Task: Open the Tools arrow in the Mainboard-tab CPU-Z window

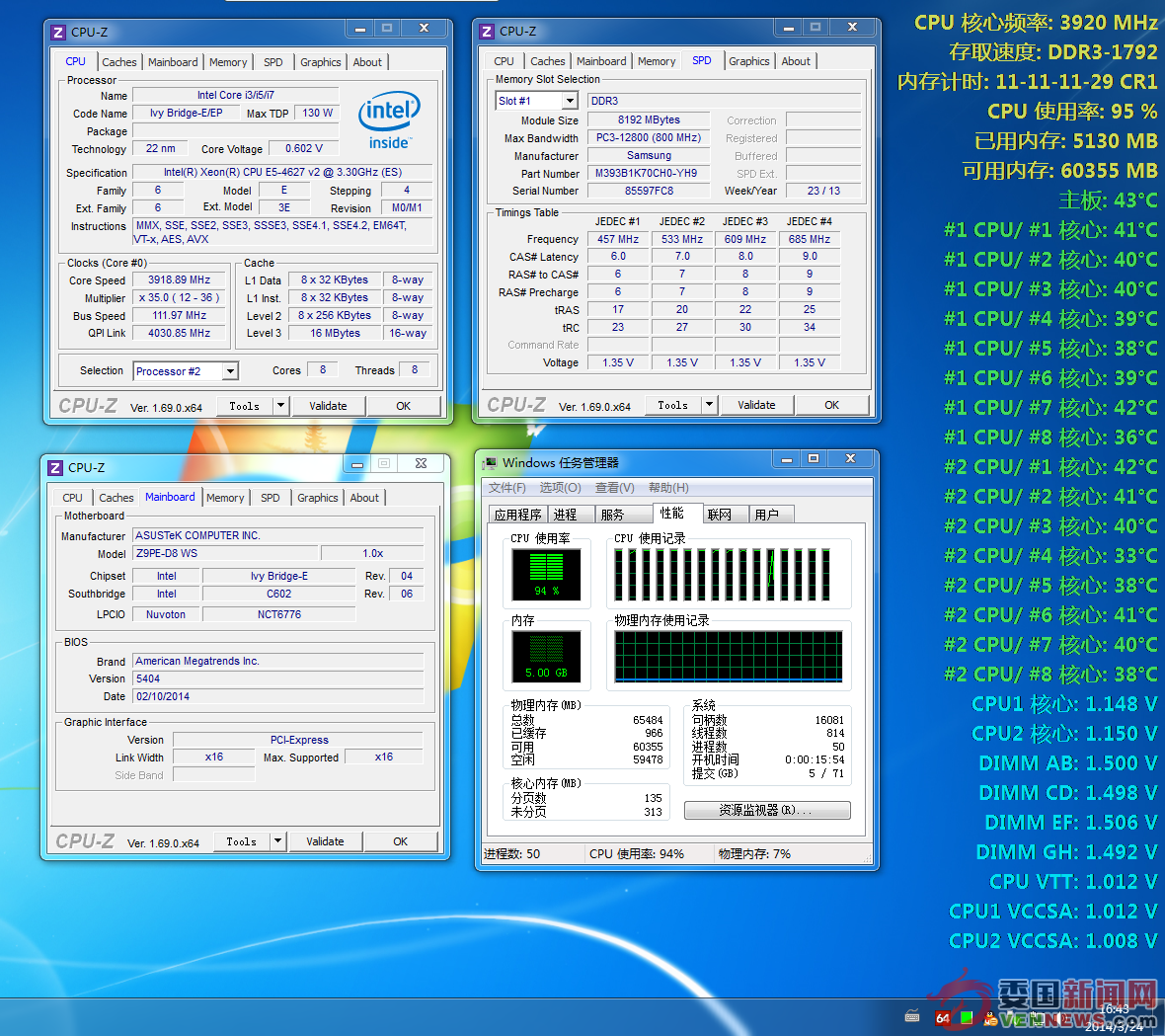Action: tap(277, 841)
